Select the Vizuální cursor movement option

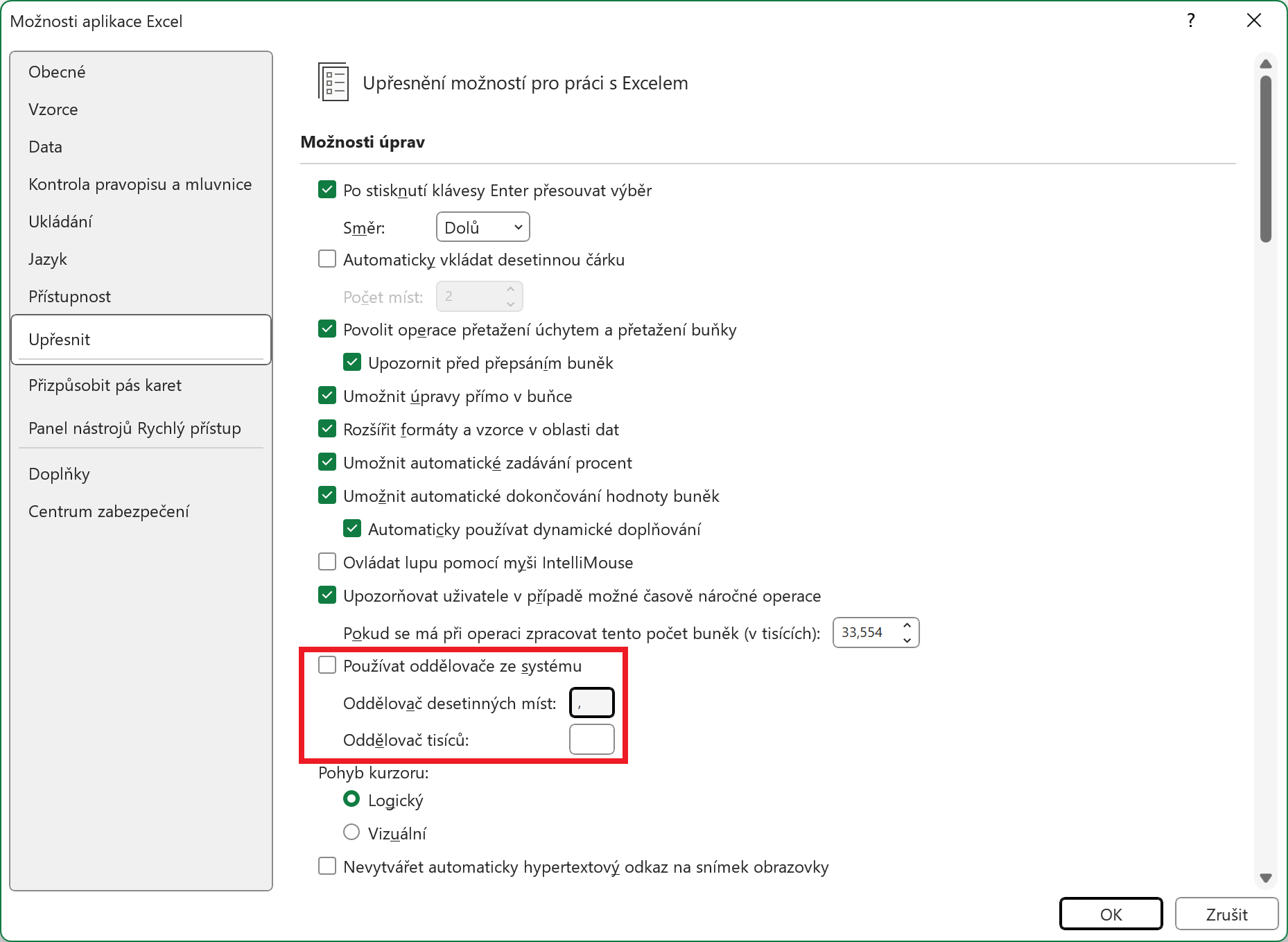point(352,832)
